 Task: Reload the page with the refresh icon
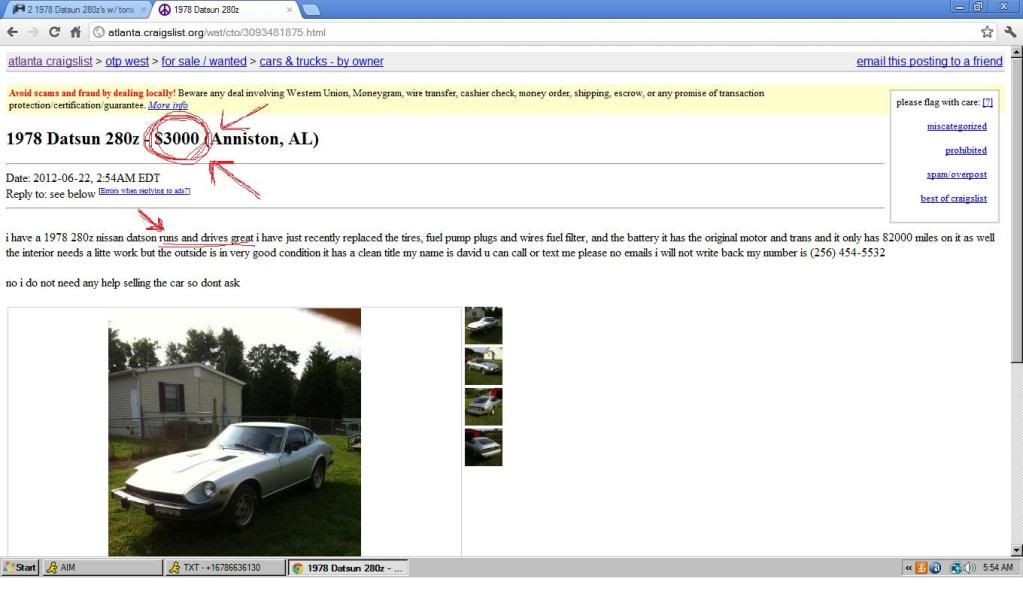pyautogui.click(x=54, y=32)
